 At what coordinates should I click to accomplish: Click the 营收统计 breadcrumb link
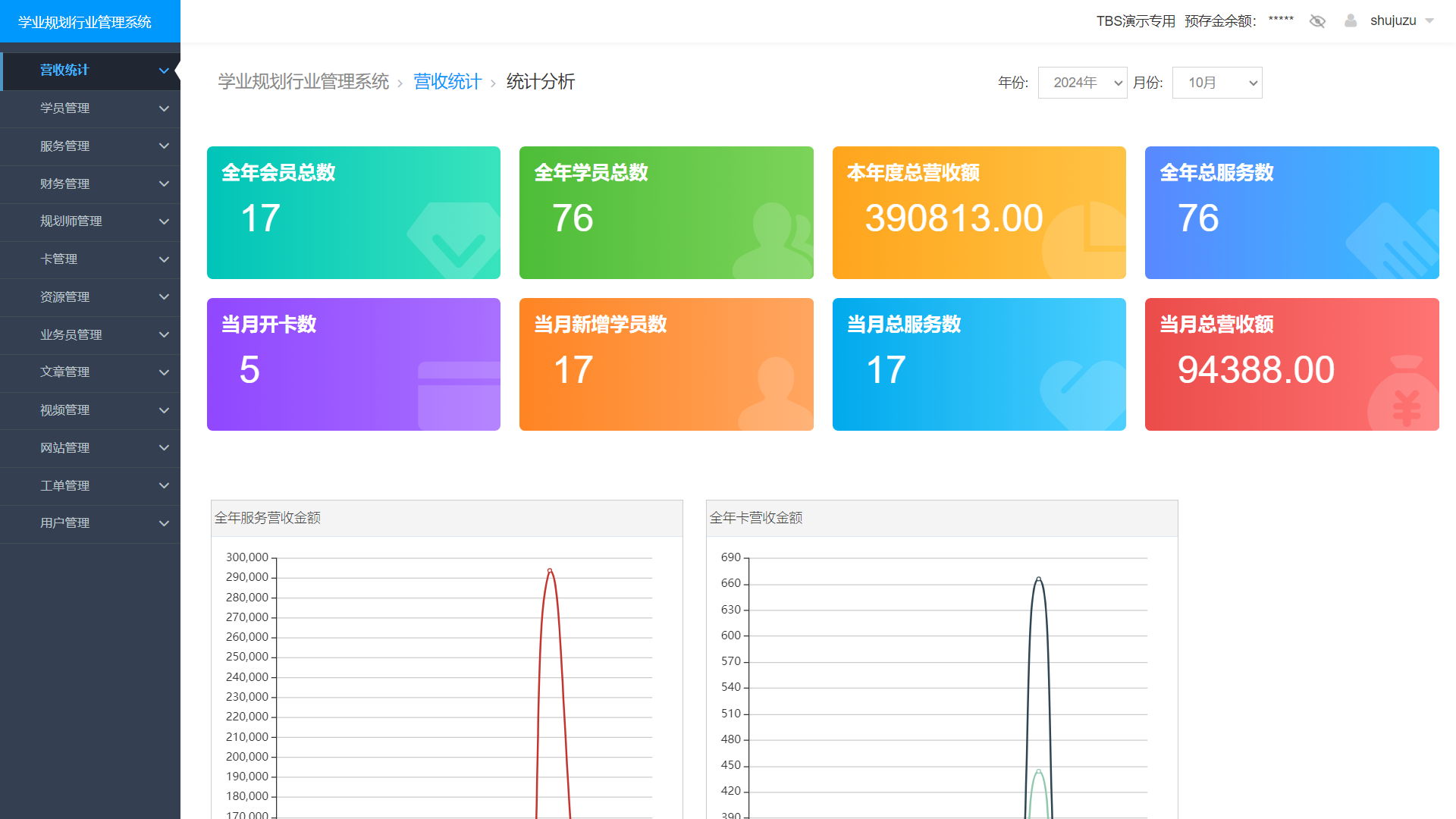447,82
